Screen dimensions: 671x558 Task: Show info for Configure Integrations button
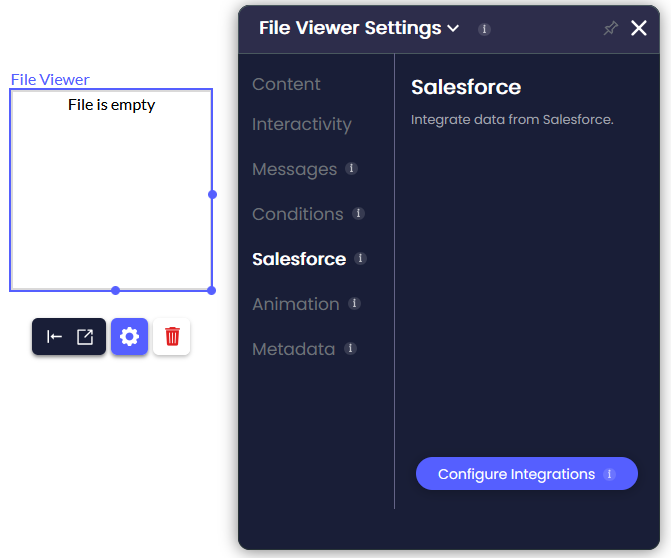point(609,474)
